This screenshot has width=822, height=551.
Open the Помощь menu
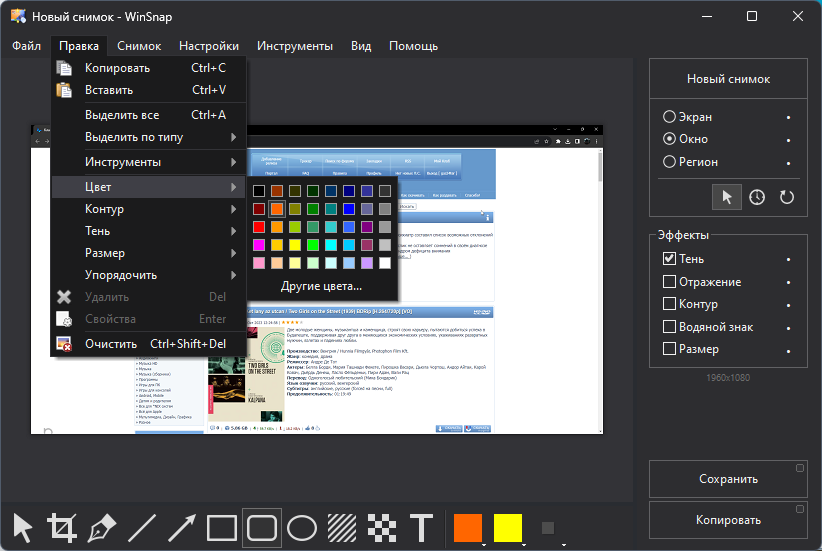(x=413, y=46)
